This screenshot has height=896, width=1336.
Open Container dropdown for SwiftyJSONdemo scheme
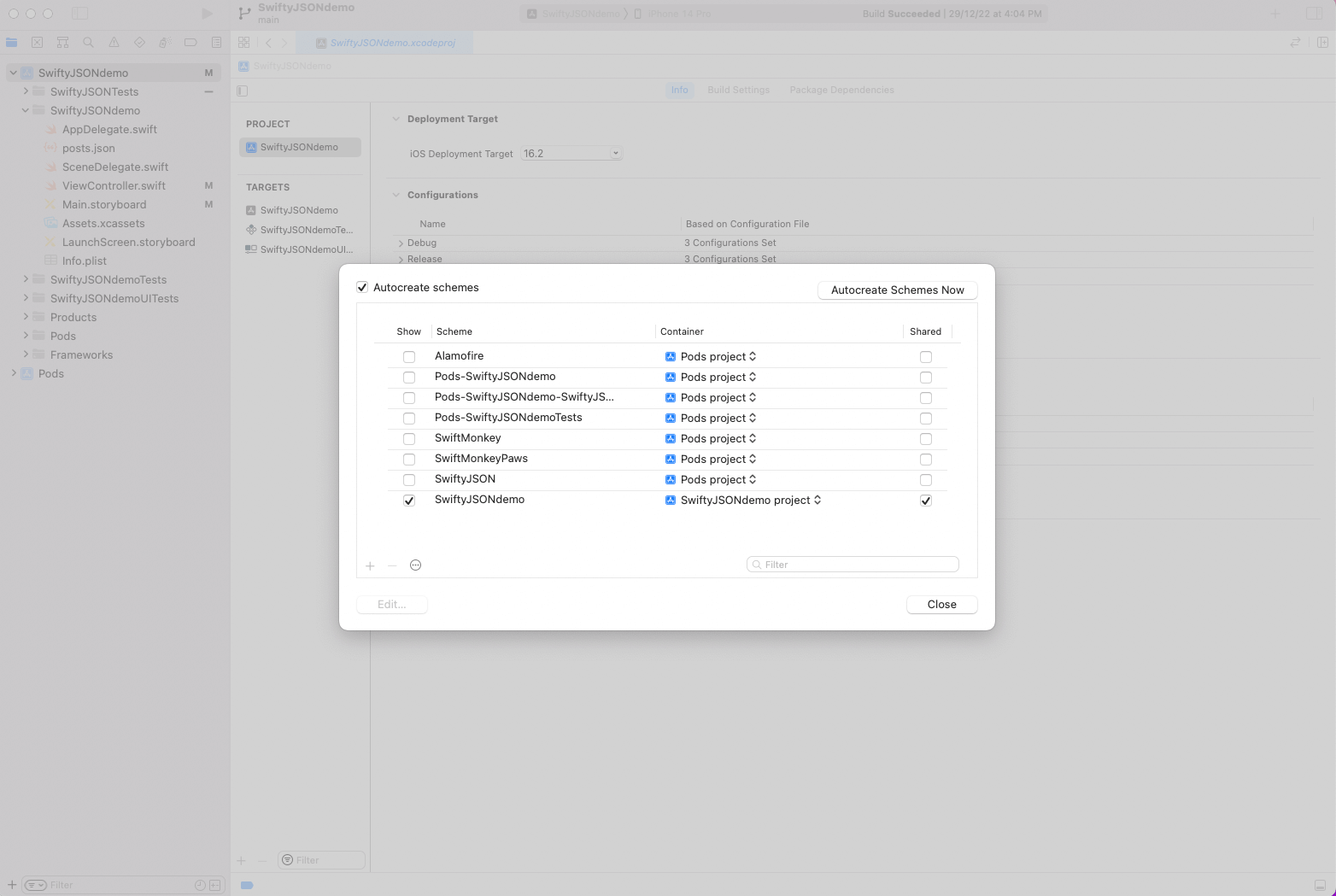click(750, 501)
